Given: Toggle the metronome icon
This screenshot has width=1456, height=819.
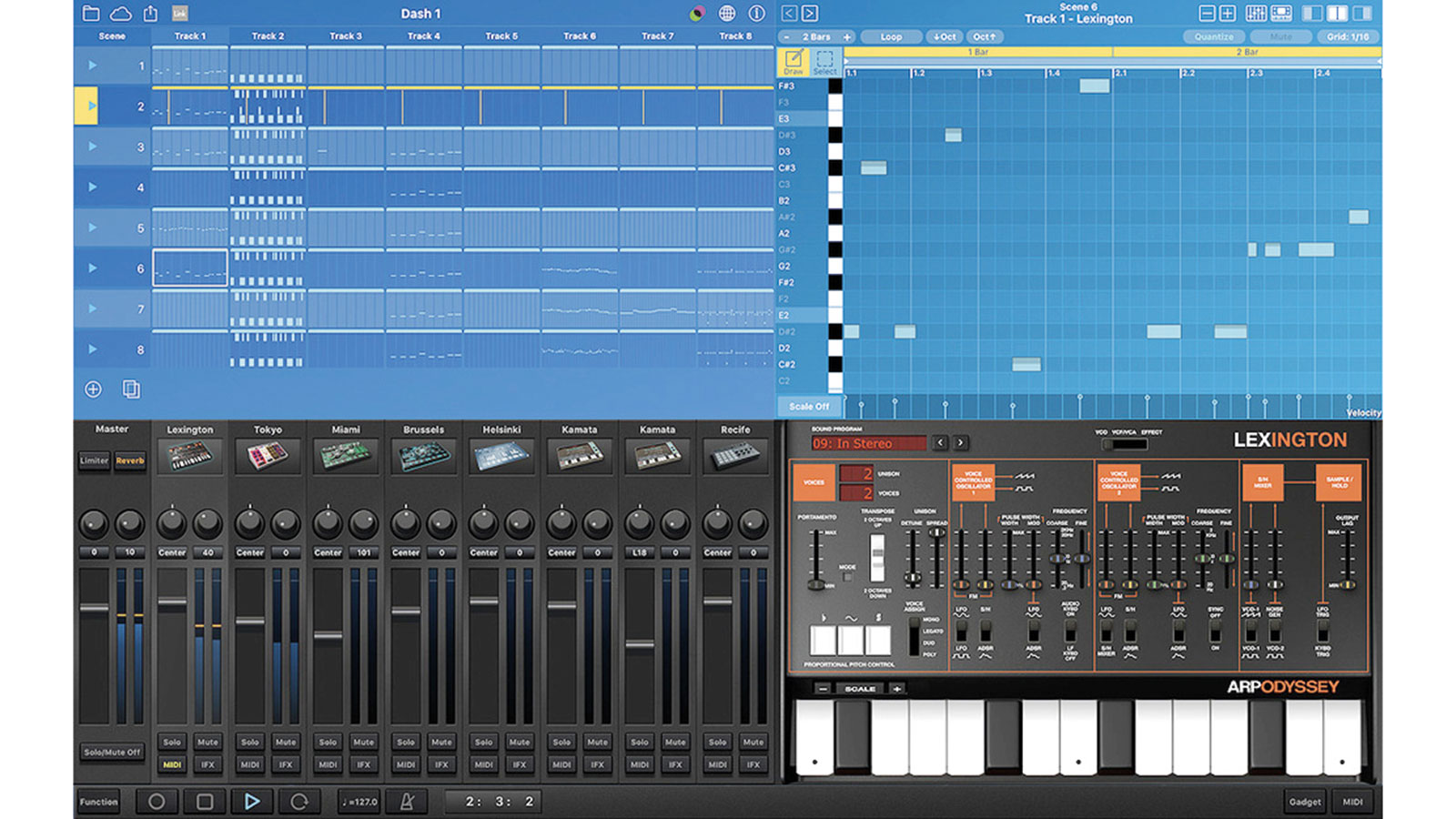Looking at the screenshot, I should pyautogui.click(x=407, y=802).
